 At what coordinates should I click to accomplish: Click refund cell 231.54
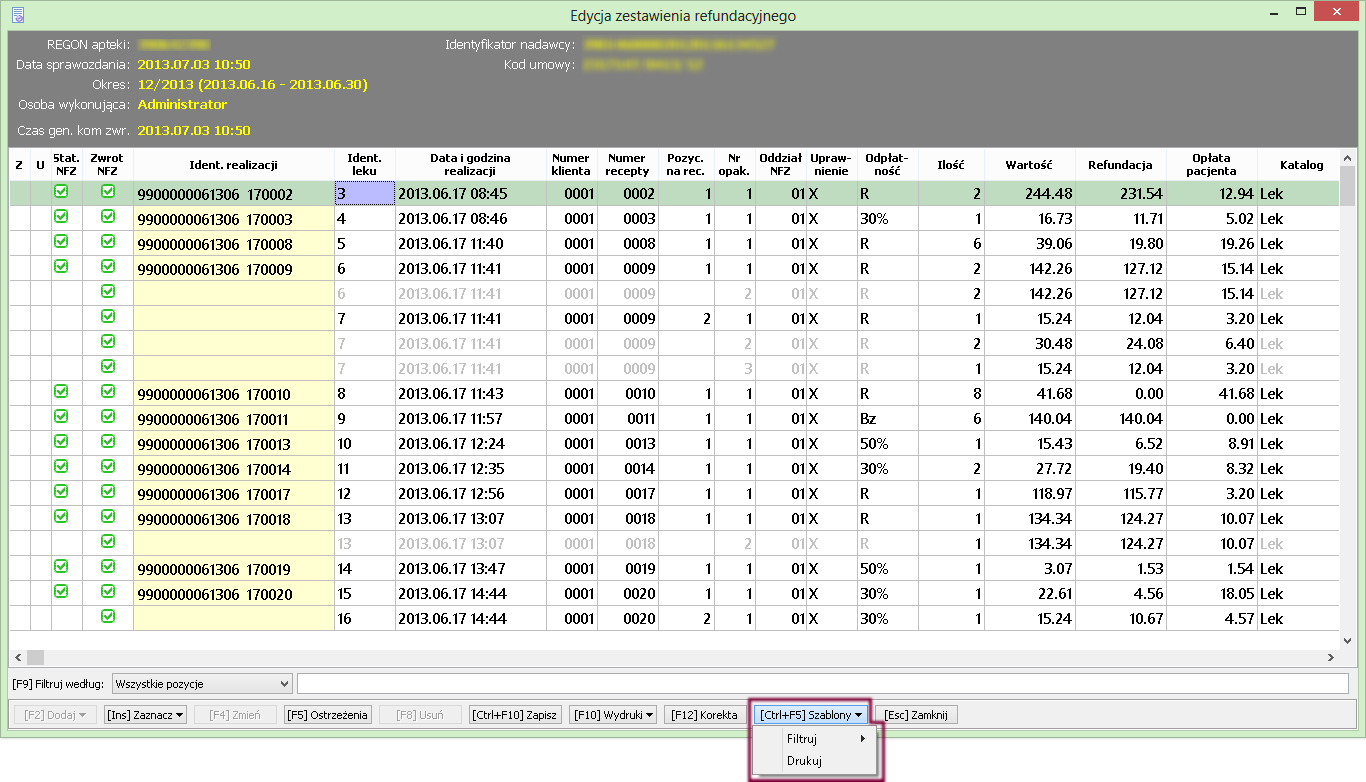point(1121,194)
